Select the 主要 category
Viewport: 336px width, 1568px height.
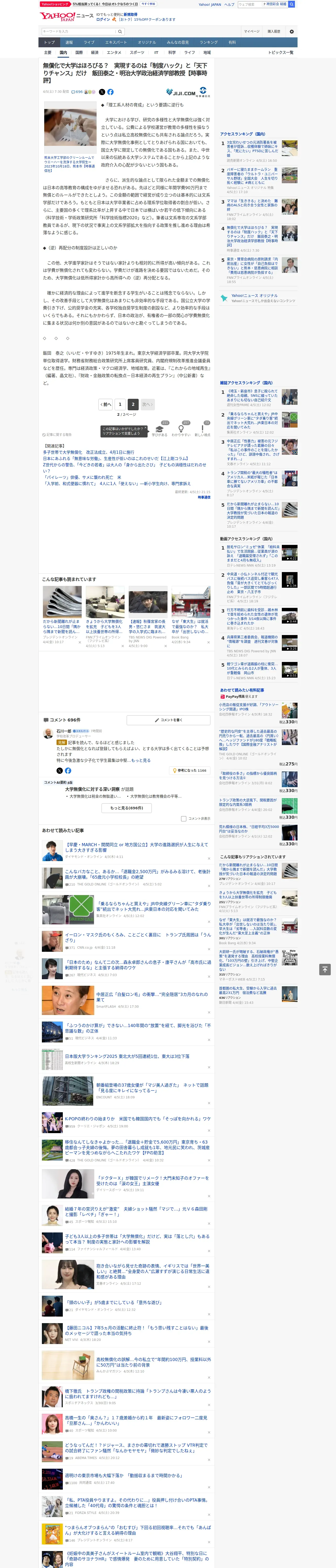click(x=48, y=52)
